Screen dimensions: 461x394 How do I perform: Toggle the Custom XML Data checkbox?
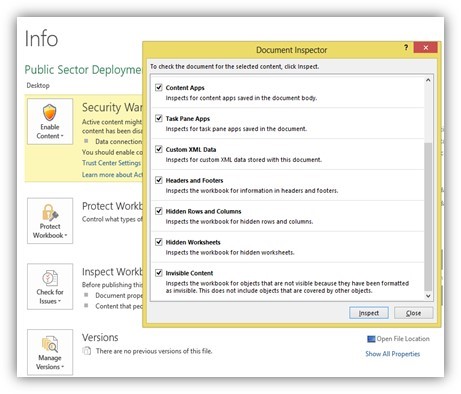pos(159,149)
